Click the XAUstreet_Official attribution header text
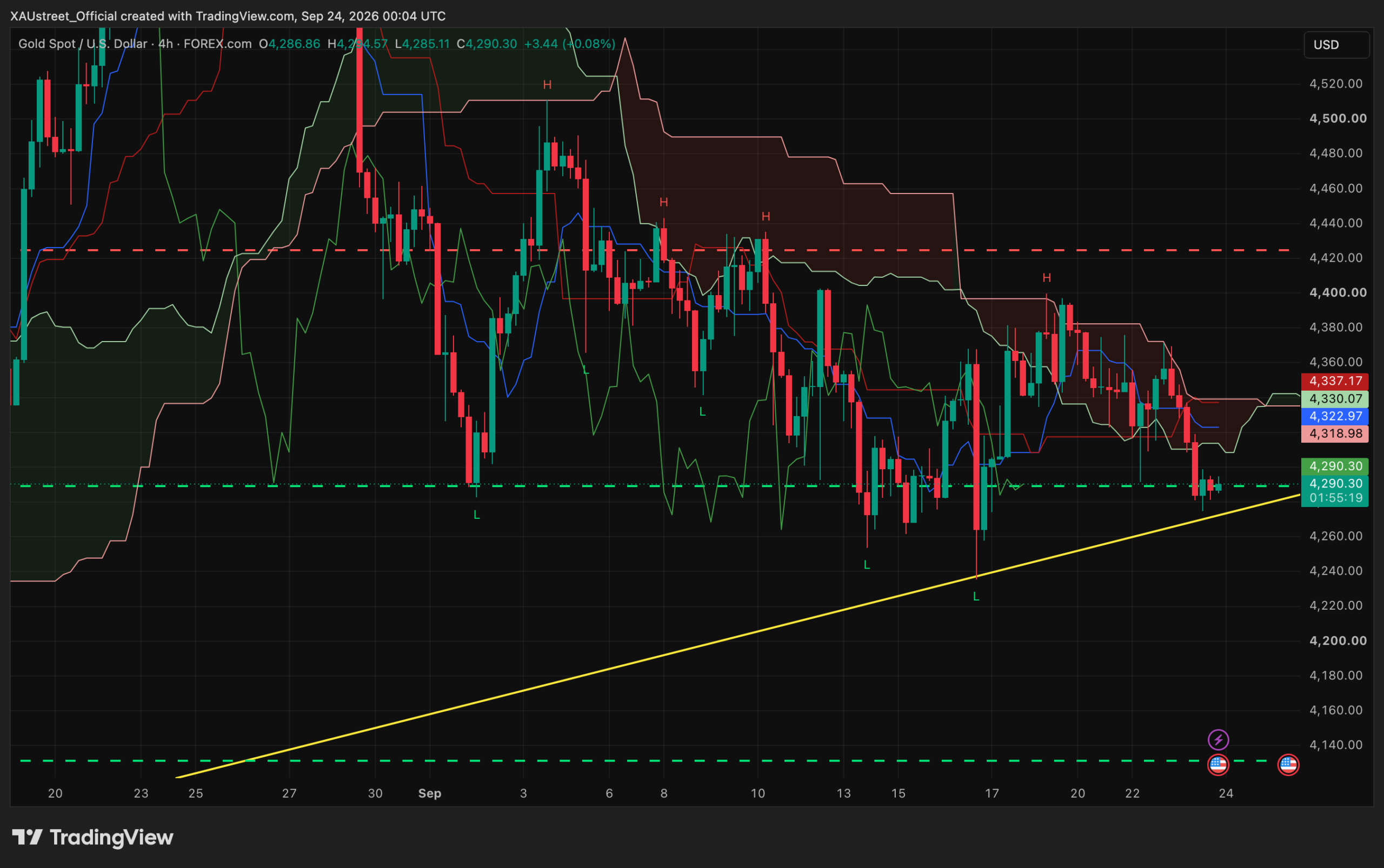This screenshot has width=1384, height=868. pyautogui.click(x=228, y=16)
